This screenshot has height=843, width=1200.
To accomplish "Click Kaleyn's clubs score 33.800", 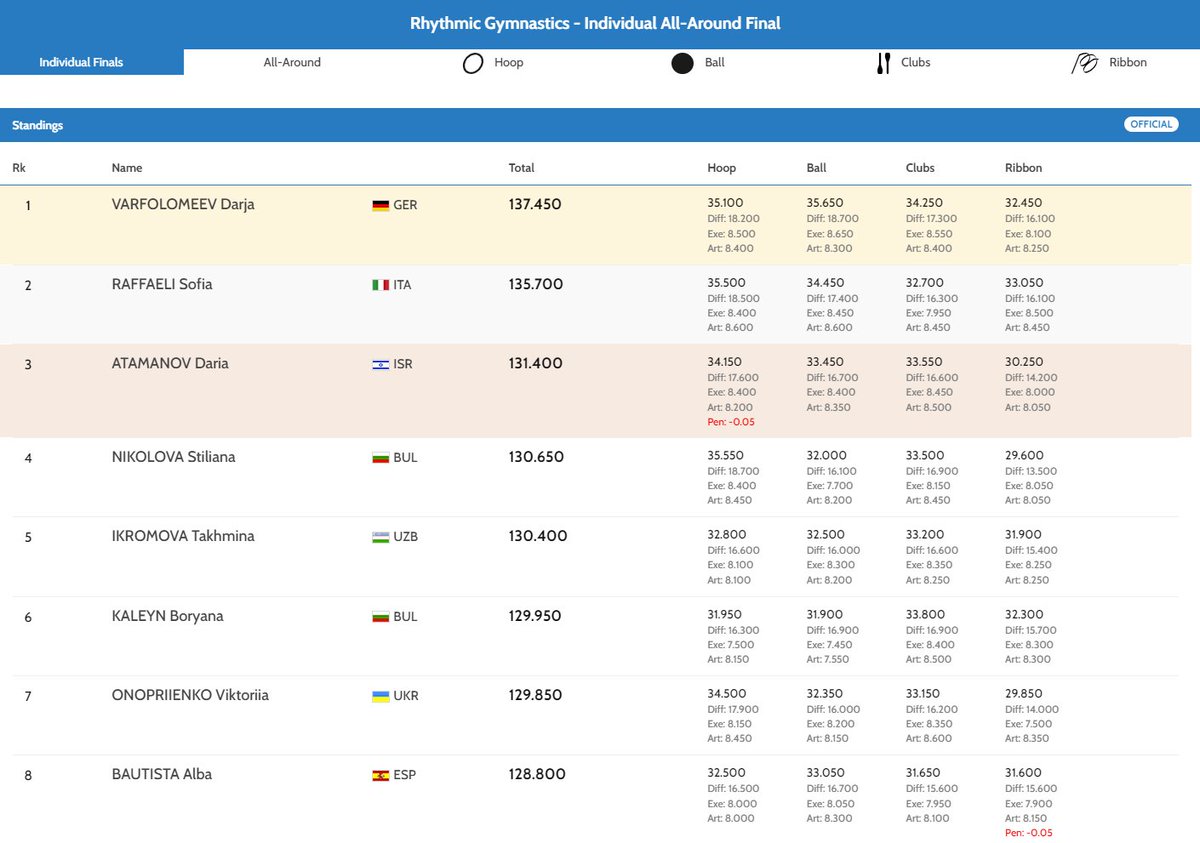I will (x=924, y=615).
